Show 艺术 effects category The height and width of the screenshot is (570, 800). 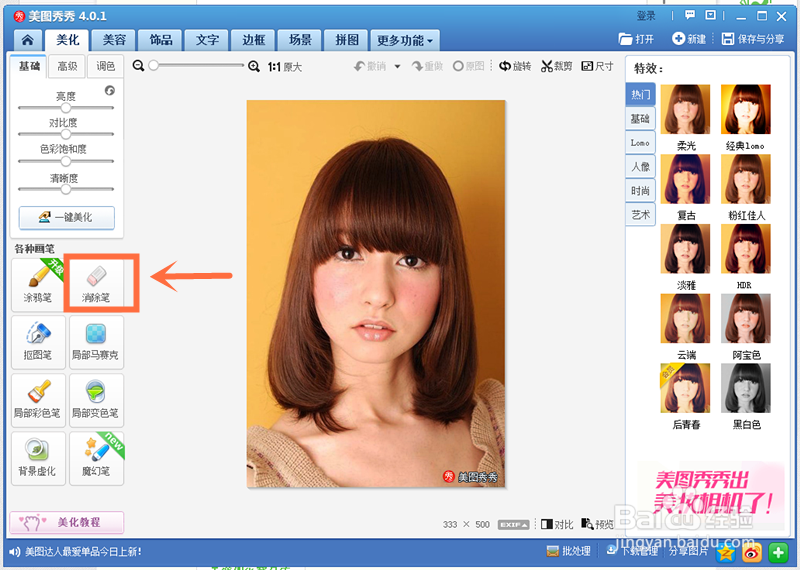[x=640, y=215]
